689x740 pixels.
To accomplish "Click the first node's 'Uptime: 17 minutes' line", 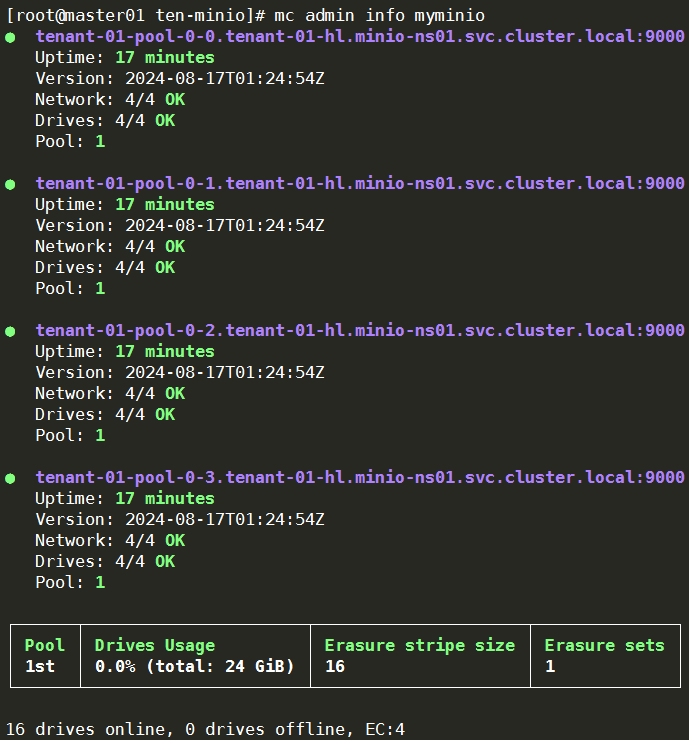I will [125, 58].
